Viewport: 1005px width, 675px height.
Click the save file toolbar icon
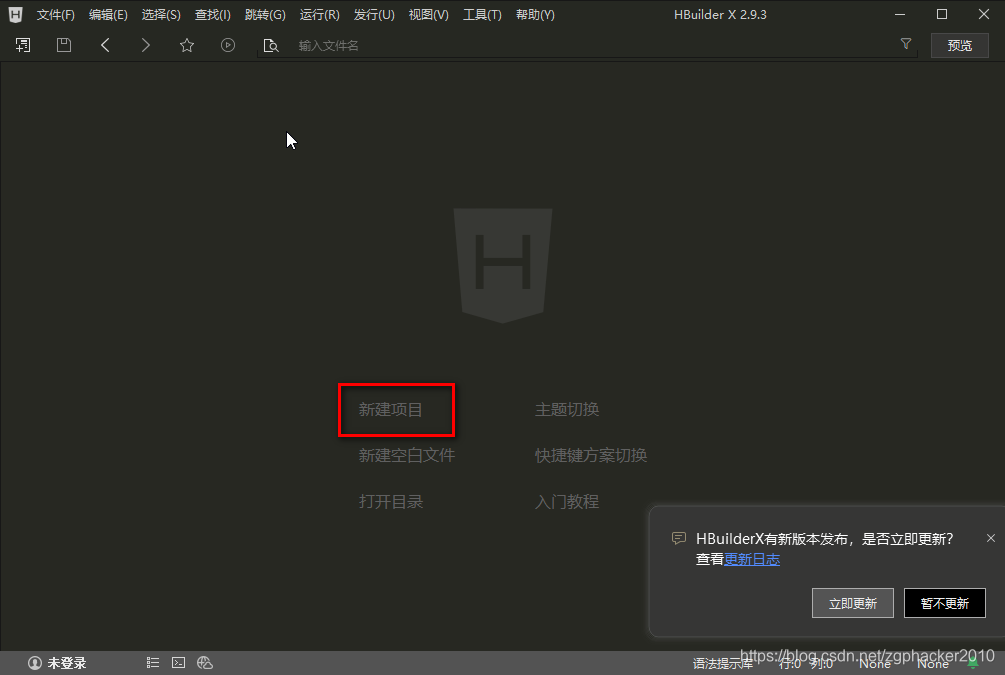[x=63, y=45]
